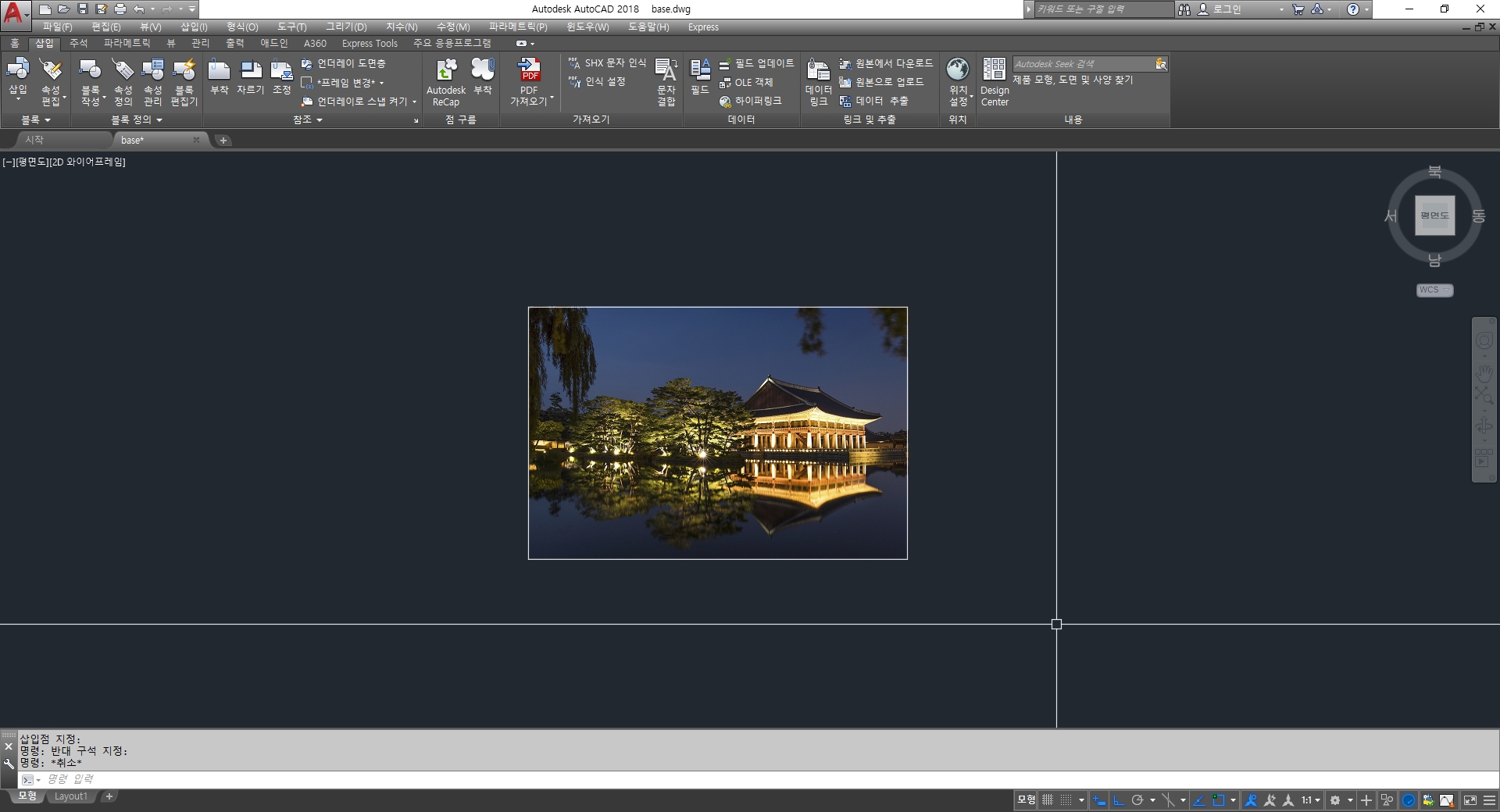Switch to the Express Tools ribbon tab
The image size is (1500, 812).
click(370, 44)
